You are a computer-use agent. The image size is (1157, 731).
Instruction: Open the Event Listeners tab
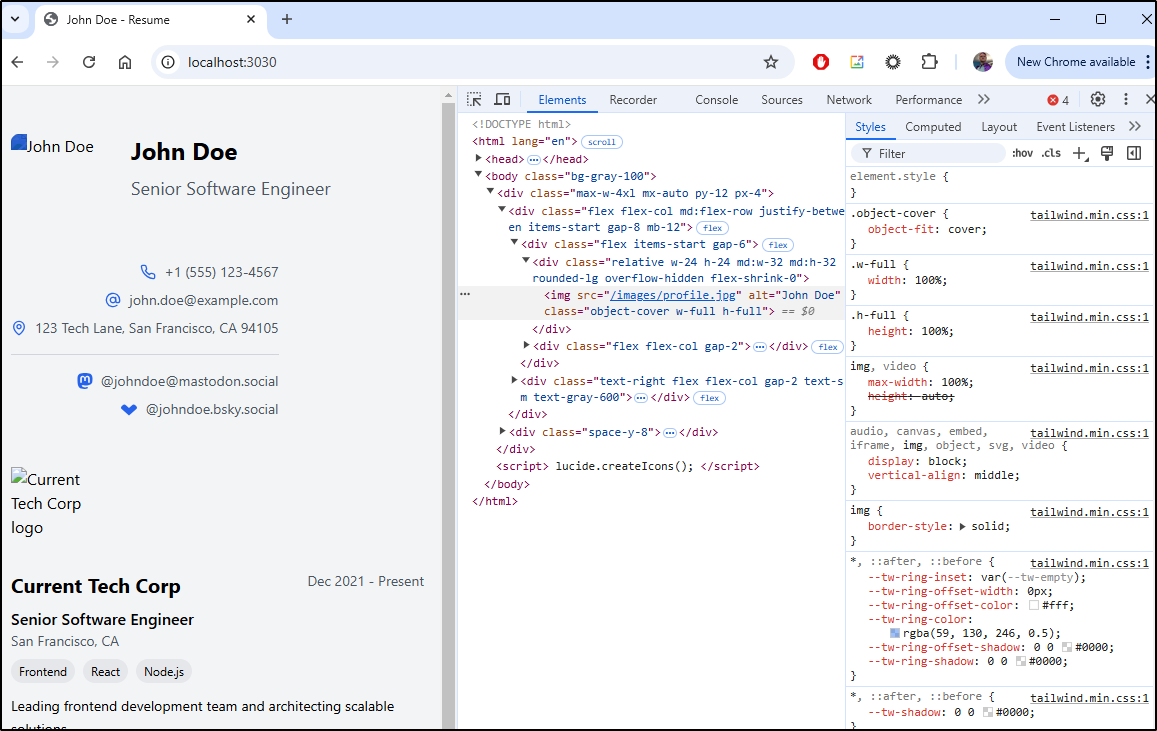click(x=1075, y=127)
